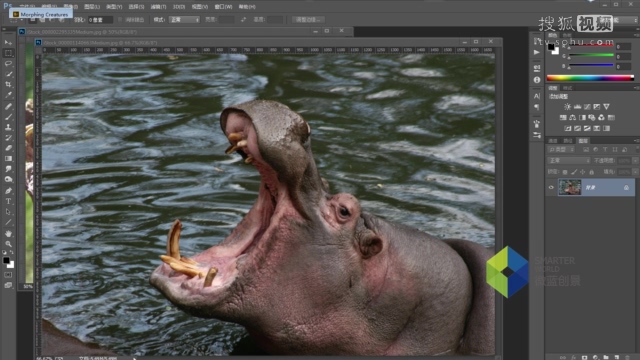Open the Layers panel flyout menu
640x360 pixels.
point(636,140)
